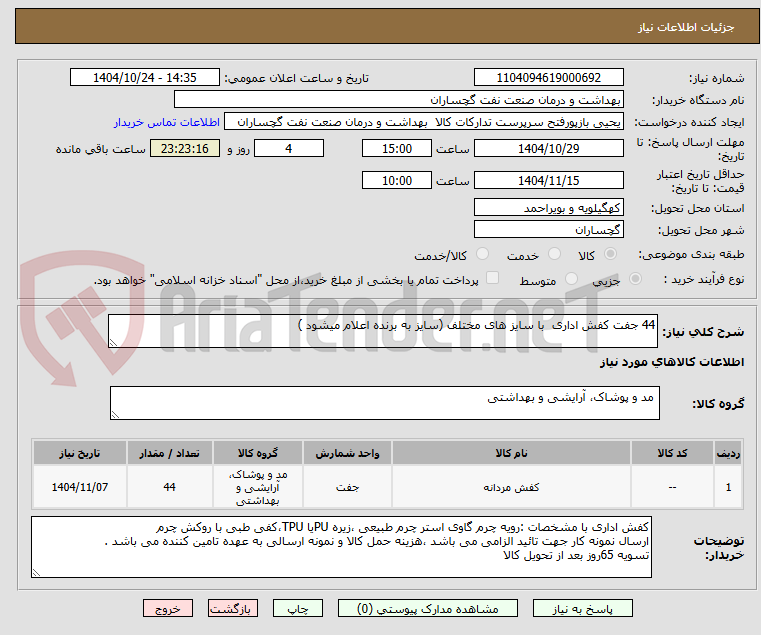Click buyer organization name field
The height and width of the screenshot is (635, 761).
coord(398,100)
